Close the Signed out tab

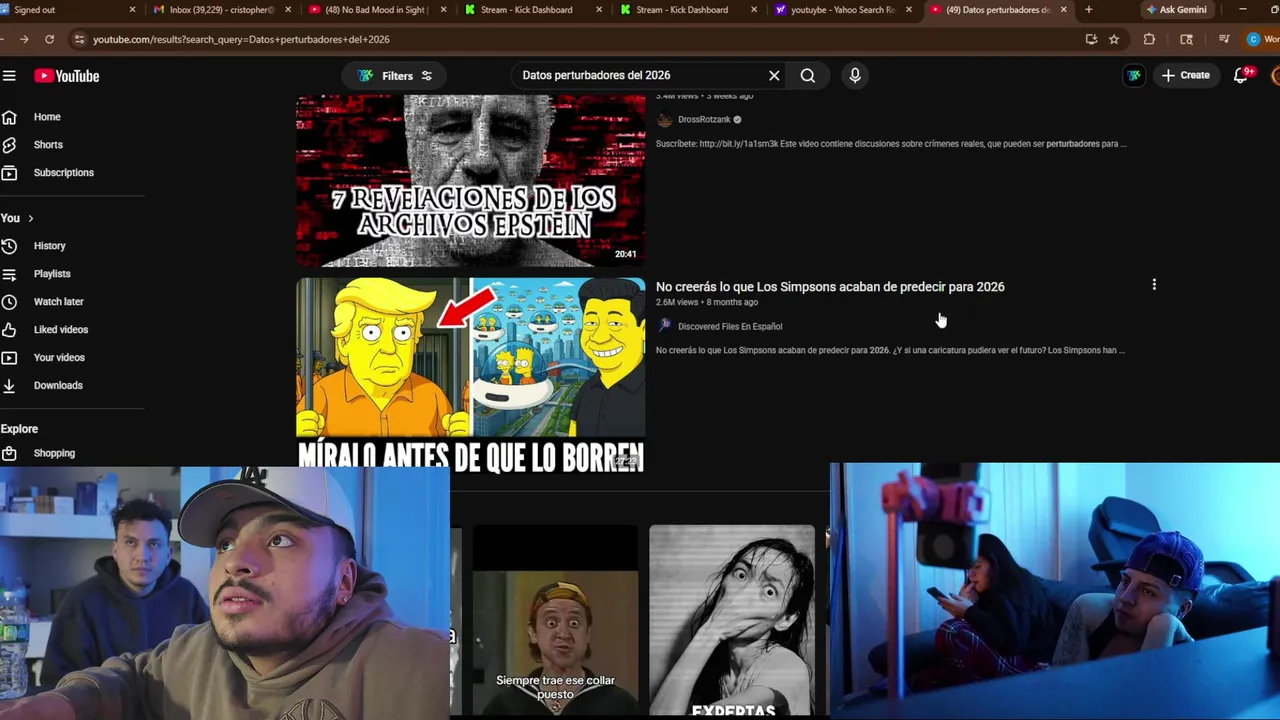click(x=133, y=10)
